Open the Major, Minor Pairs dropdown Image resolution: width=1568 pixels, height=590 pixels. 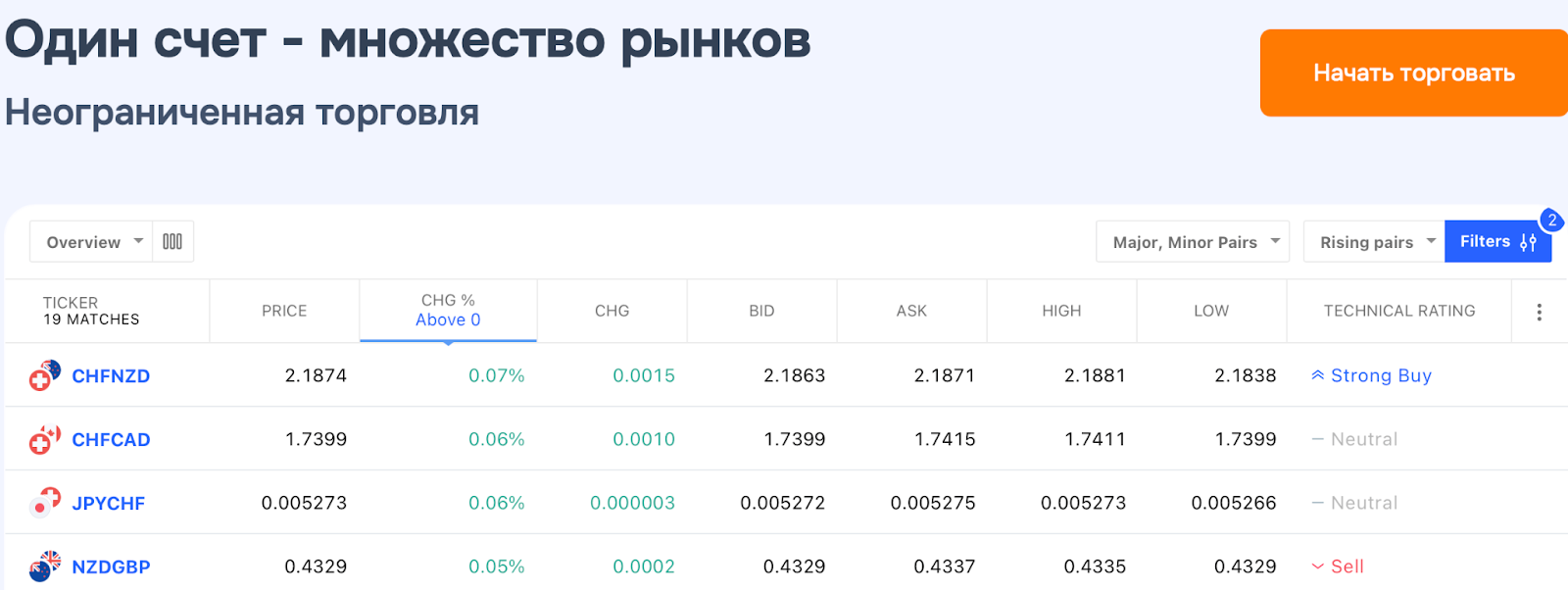[x=1193, y=242]
